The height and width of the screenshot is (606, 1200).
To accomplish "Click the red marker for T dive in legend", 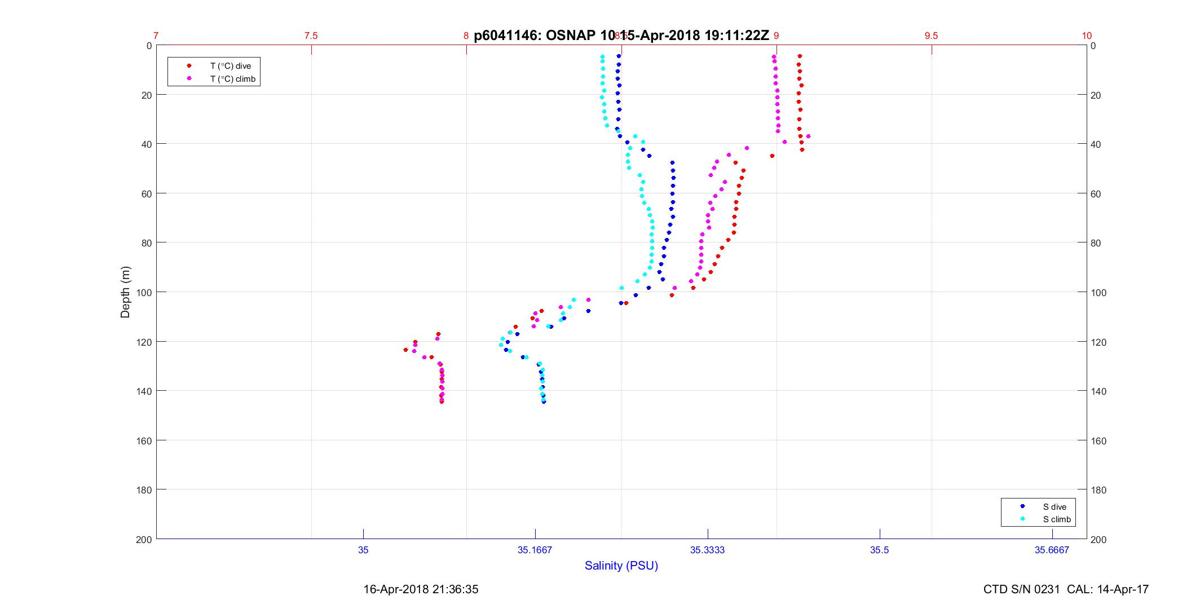I will (189, 65).
